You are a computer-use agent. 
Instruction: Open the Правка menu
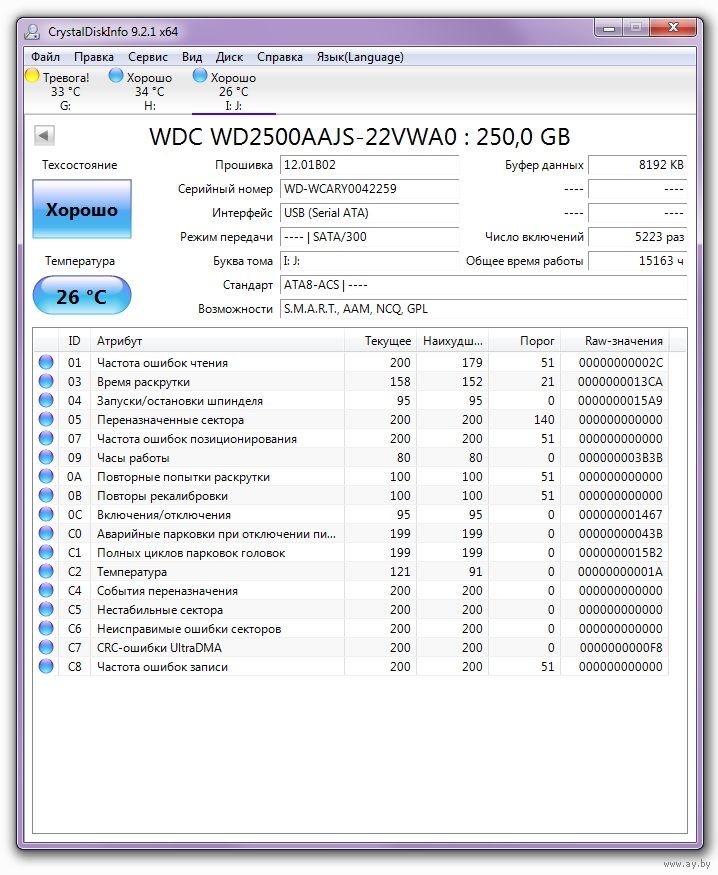(x=94, y=57)
